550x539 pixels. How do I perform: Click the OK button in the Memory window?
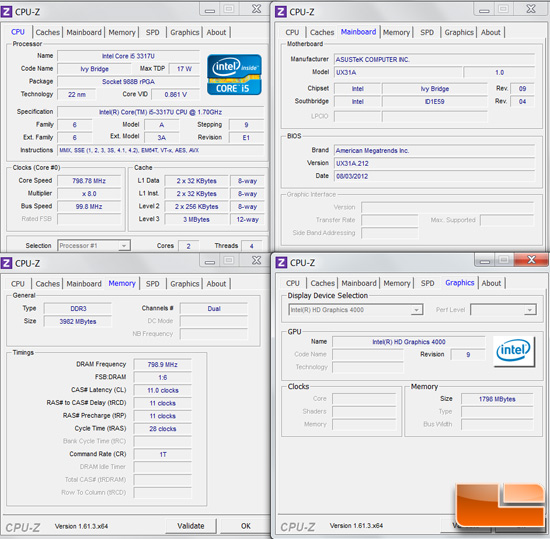(246, 526)
